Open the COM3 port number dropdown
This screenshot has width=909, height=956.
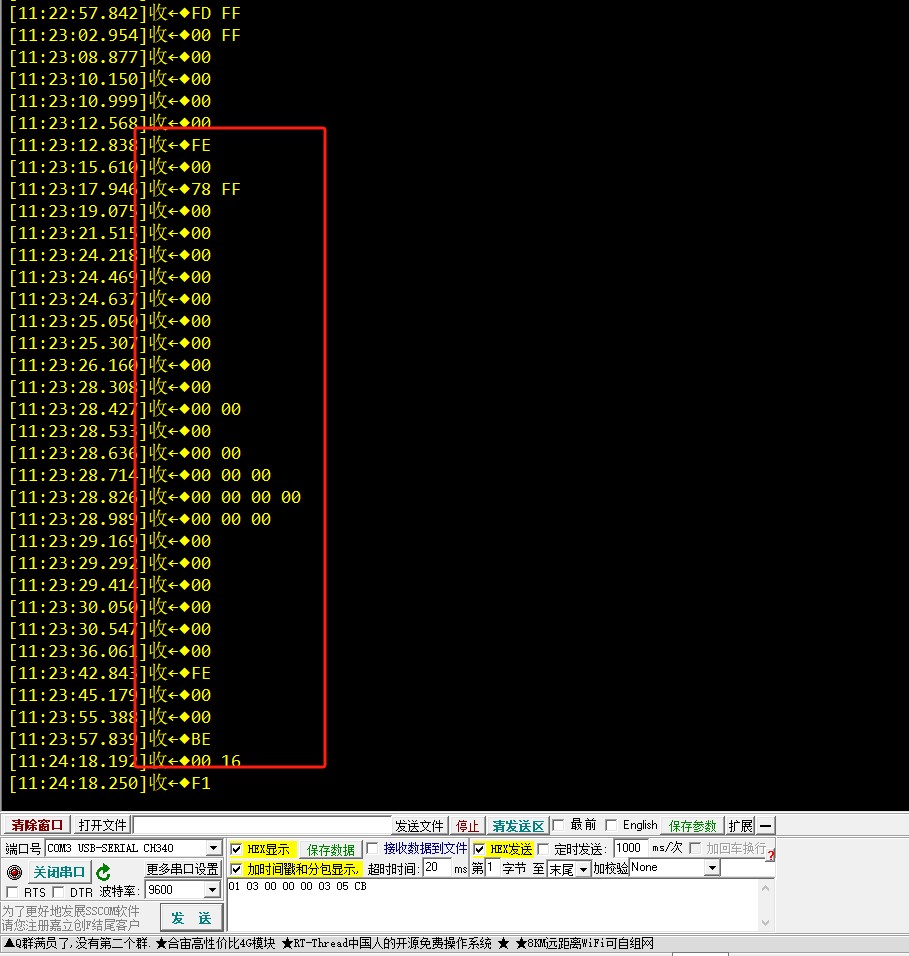point(213,848)
